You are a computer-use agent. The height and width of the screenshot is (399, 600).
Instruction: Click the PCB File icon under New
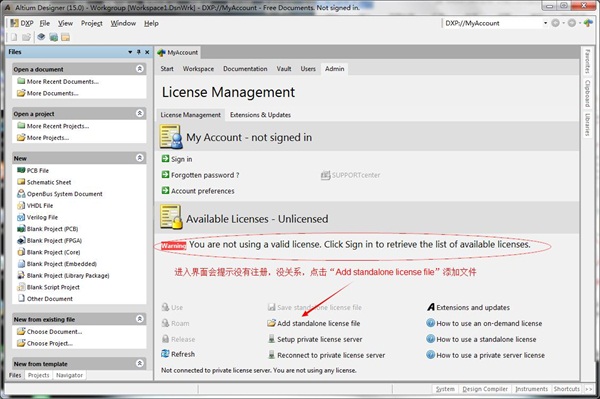click(x=21, y=170)
